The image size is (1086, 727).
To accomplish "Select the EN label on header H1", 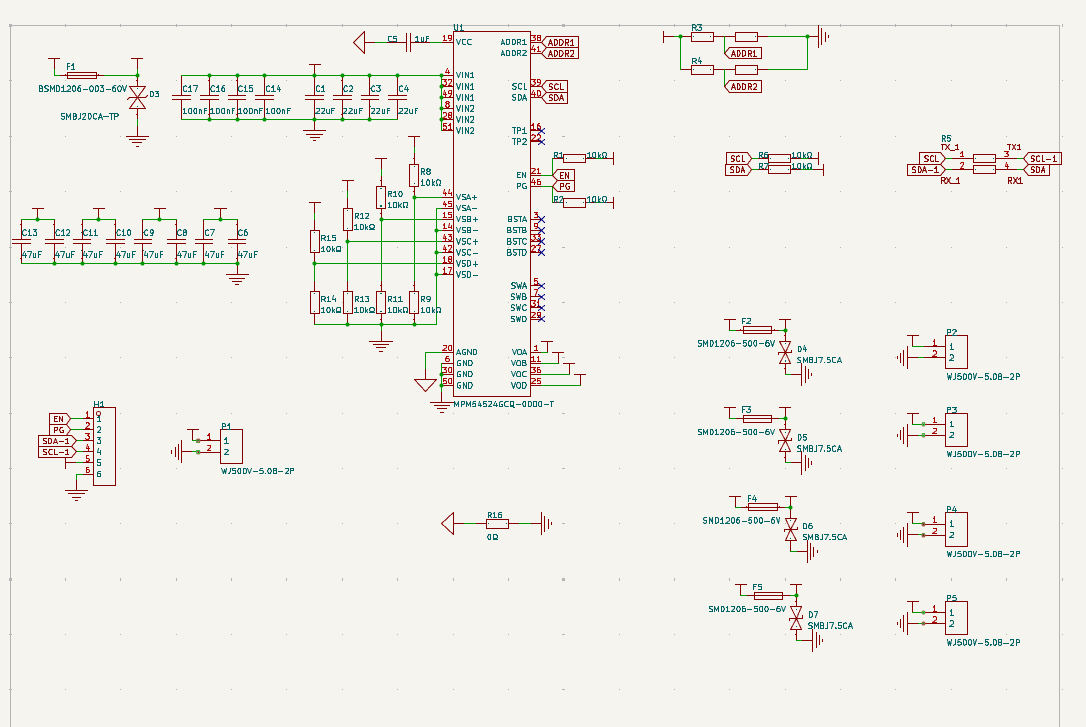I will [x=59, y=419].
